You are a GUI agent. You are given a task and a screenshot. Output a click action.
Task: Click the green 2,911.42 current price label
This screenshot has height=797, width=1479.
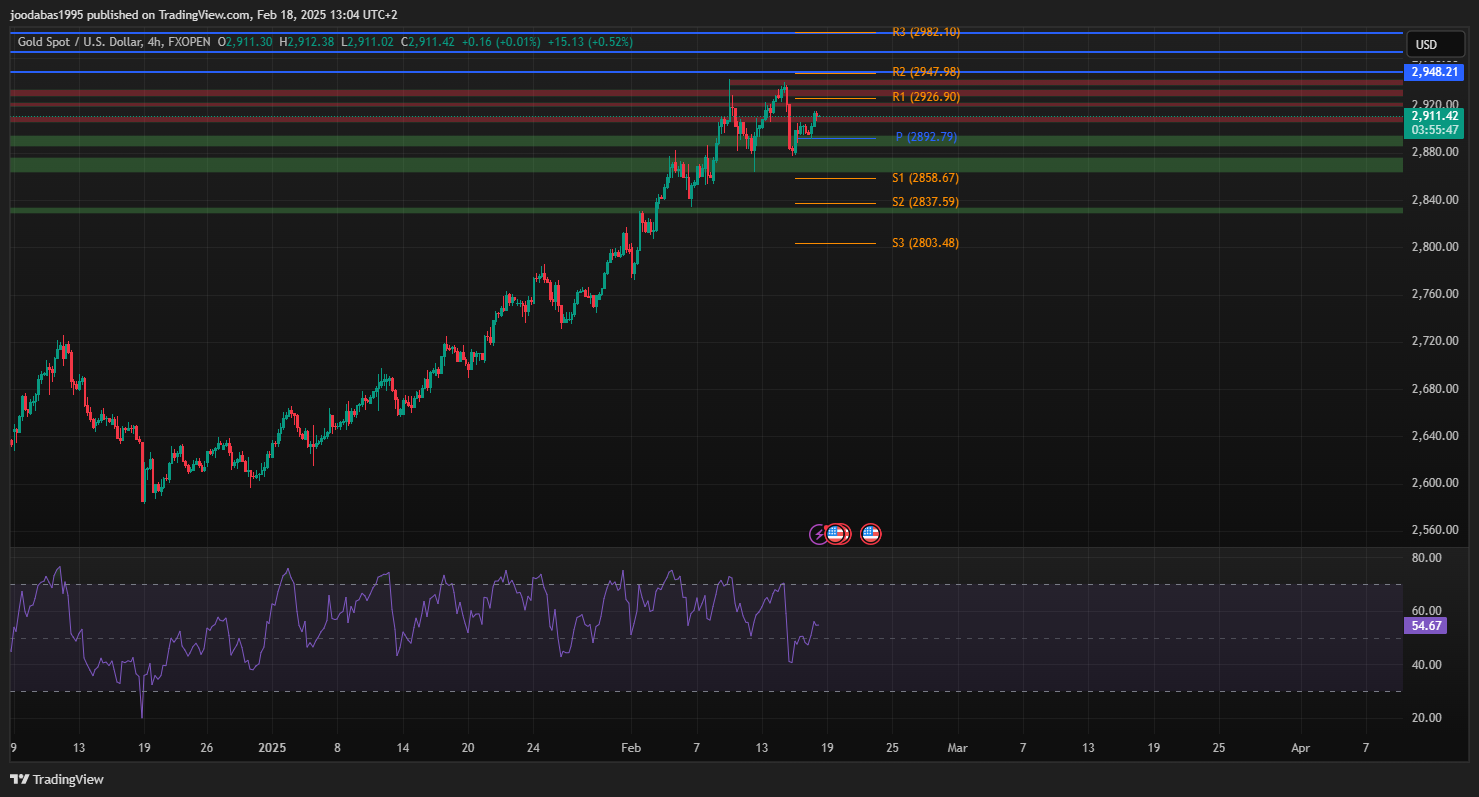[x=1433, y=116]
